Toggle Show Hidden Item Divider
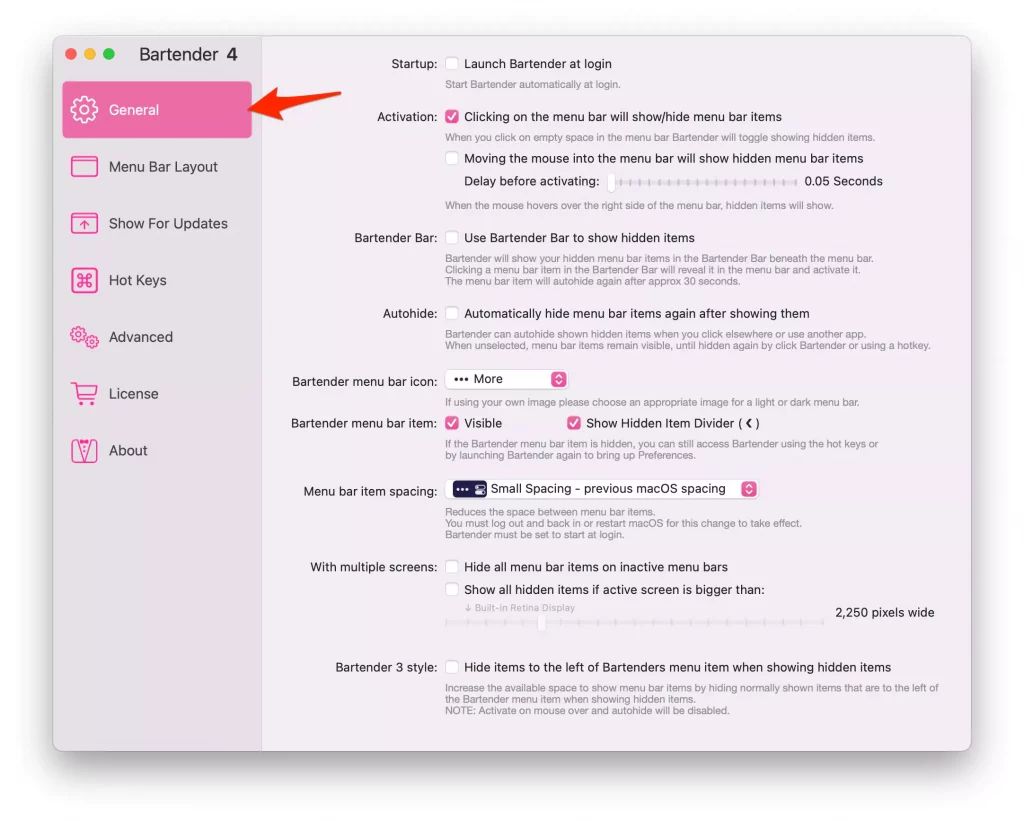The width and height of the screenshot is (1024, 821). click(573, 422)
